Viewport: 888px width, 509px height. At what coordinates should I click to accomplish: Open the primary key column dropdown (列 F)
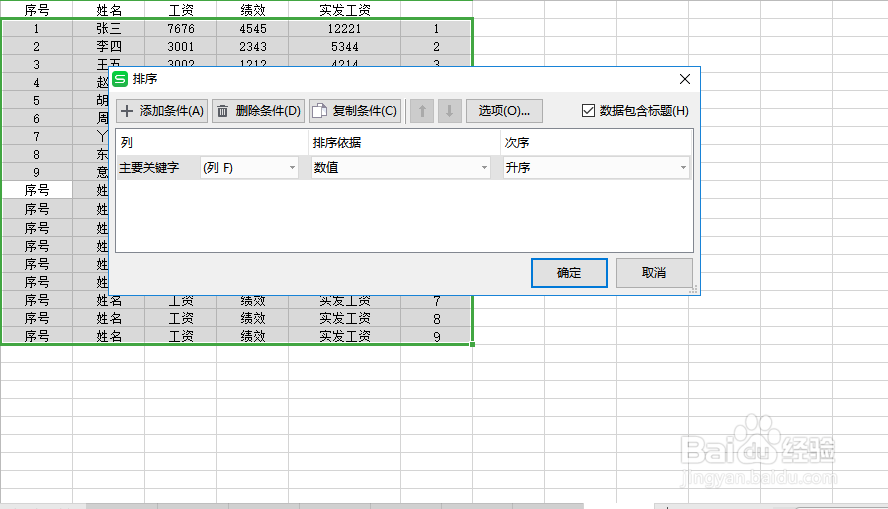(x=249, y=168)
